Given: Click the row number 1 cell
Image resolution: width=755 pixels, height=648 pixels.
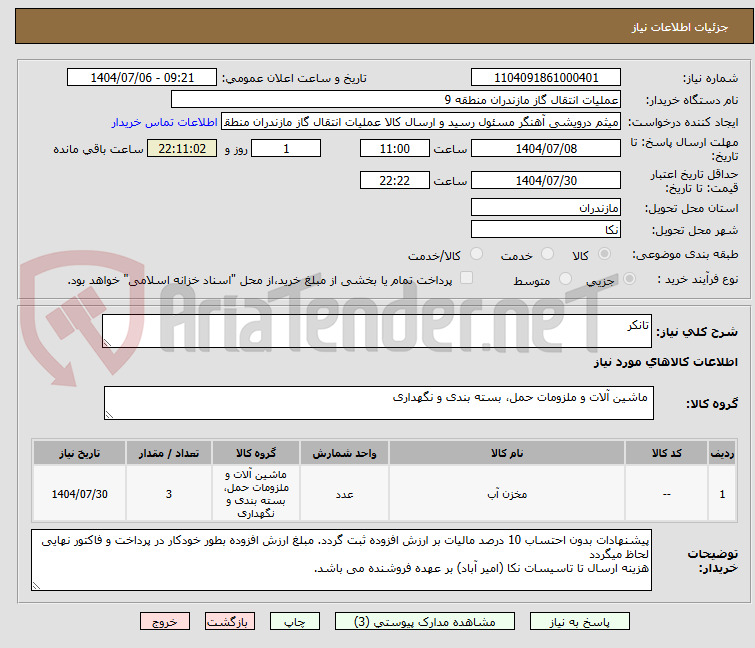Looking at the screenshot, I should [722, 494].
